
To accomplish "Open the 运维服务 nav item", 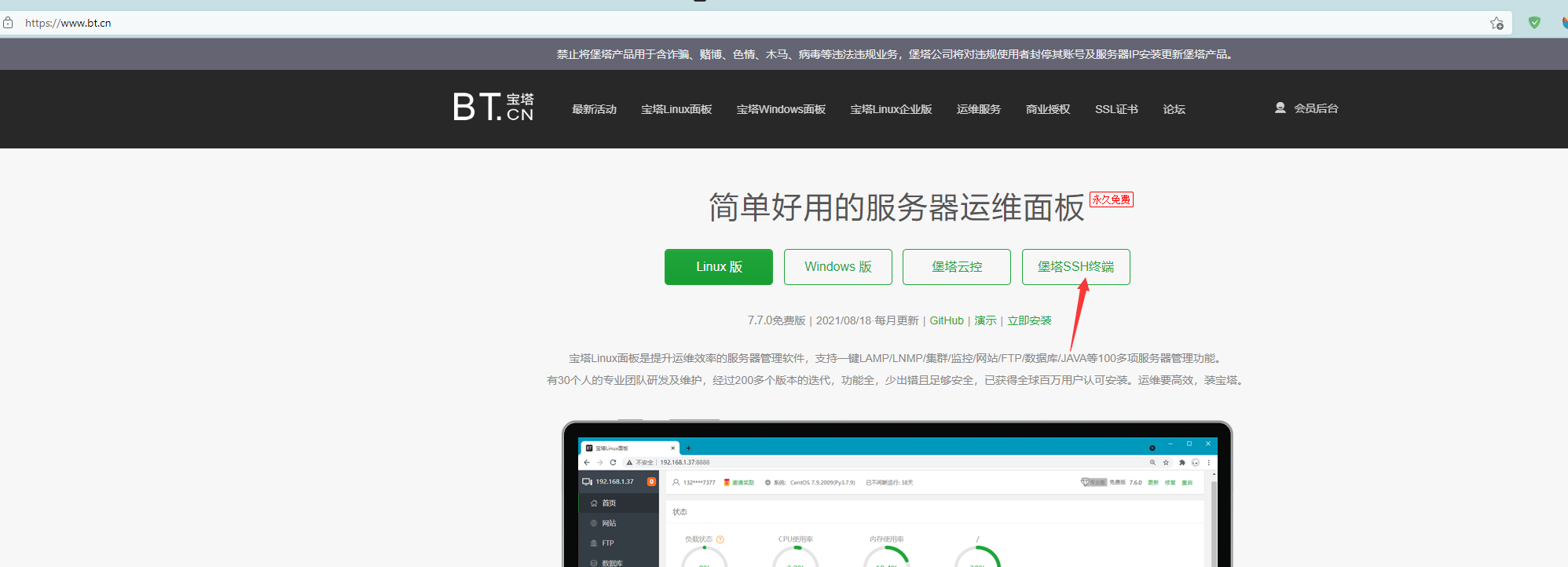I will [979, 109].
